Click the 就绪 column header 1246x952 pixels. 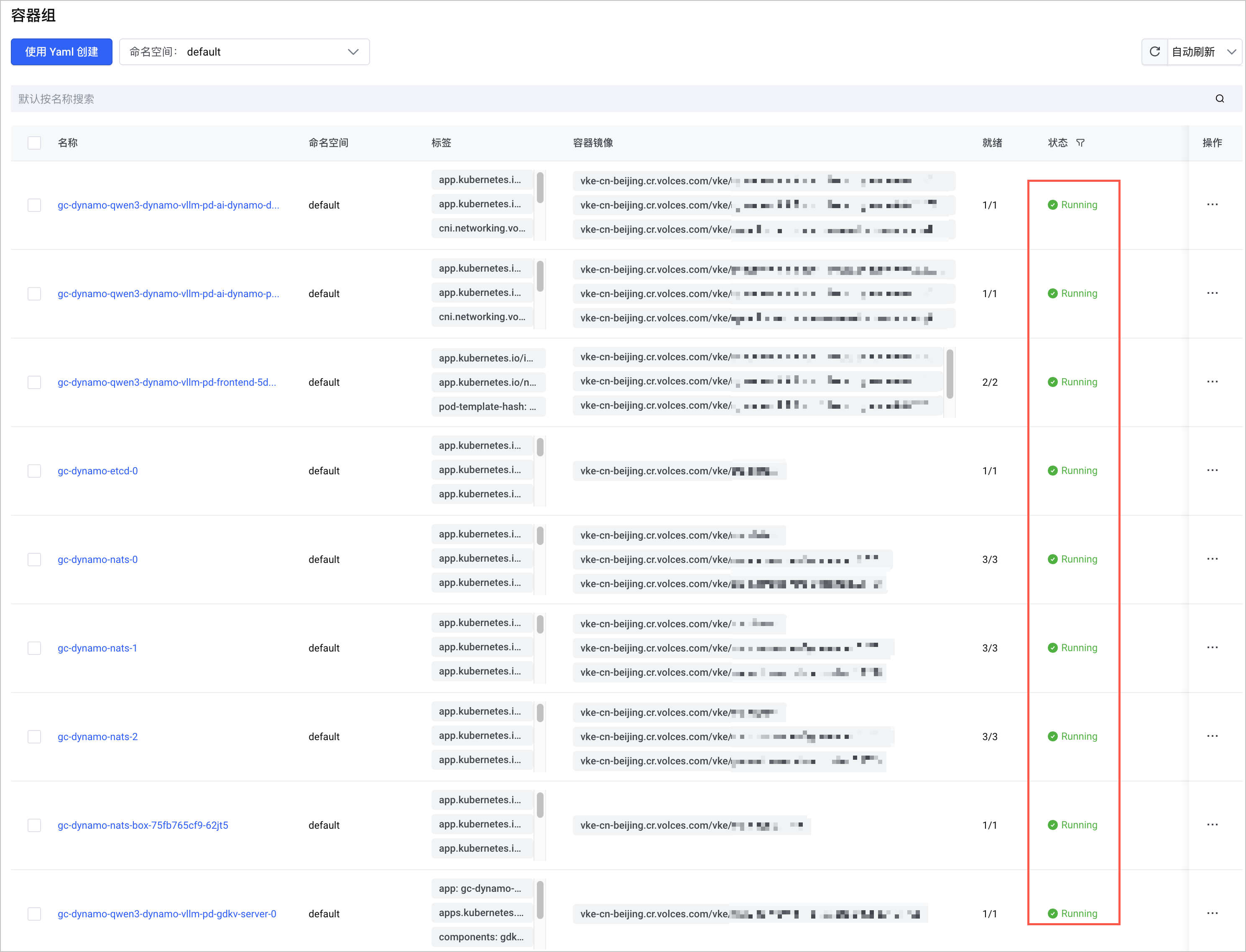pyautogui.click(x=992, y=143)
